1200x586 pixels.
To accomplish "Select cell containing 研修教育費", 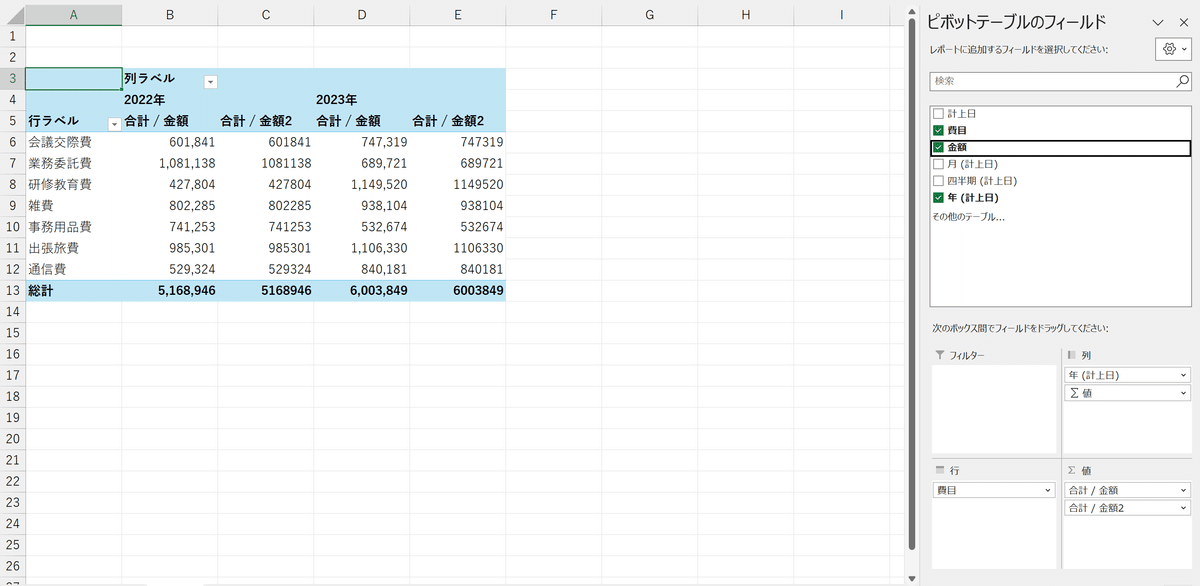I will tap(73, 184).
